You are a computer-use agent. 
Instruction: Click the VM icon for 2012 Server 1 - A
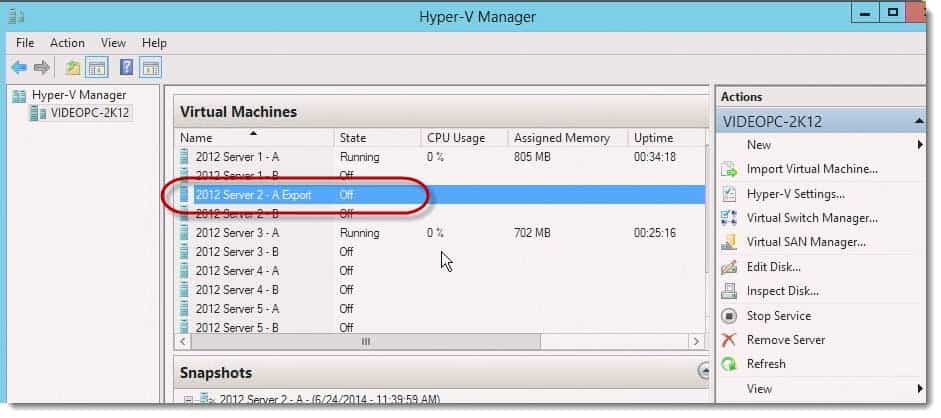click(x=184, y=157)
